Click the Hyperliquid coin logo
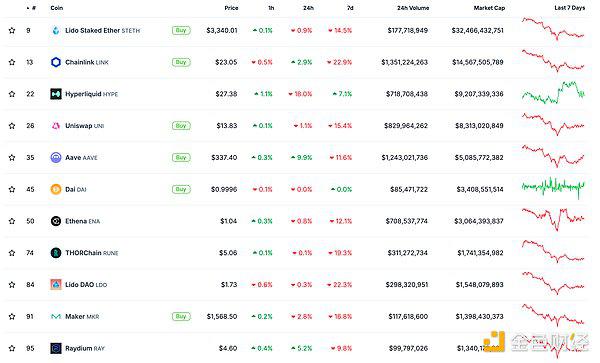600x363 pixels. point(56,94)
